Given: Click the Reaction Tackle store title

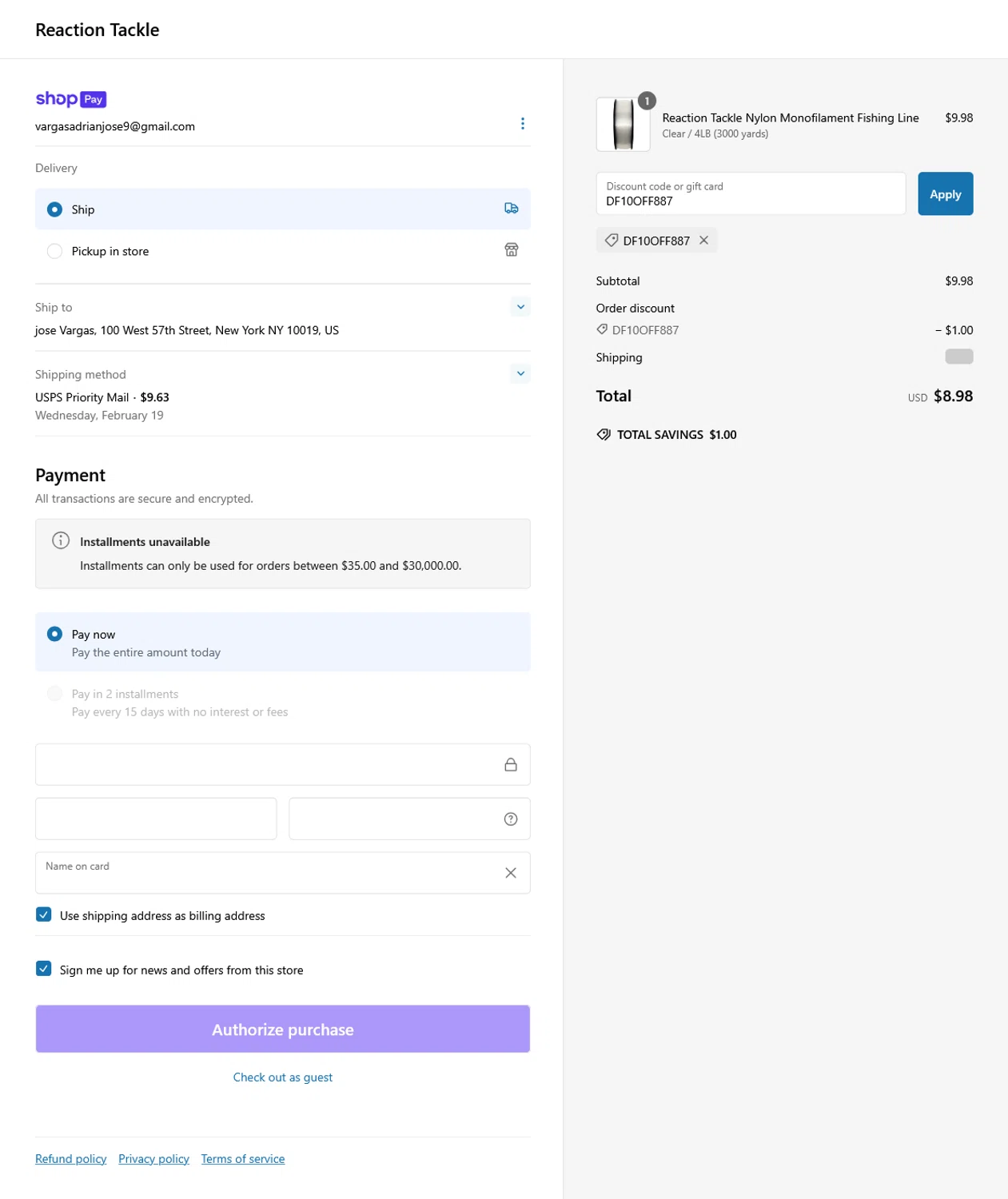Looking at the screenshot, I should coord(98,30).
